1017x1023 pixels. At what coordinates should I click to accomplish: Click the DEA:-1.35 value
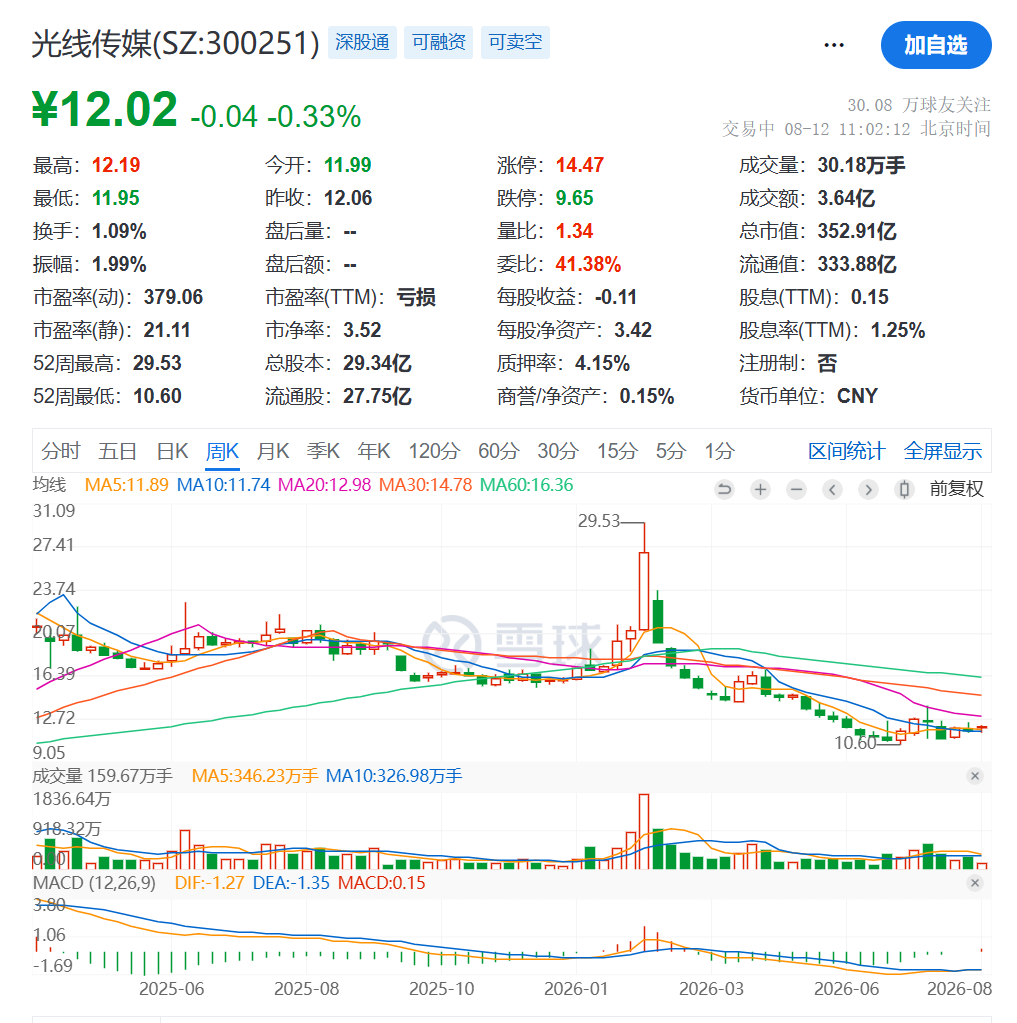click(291, 883)
